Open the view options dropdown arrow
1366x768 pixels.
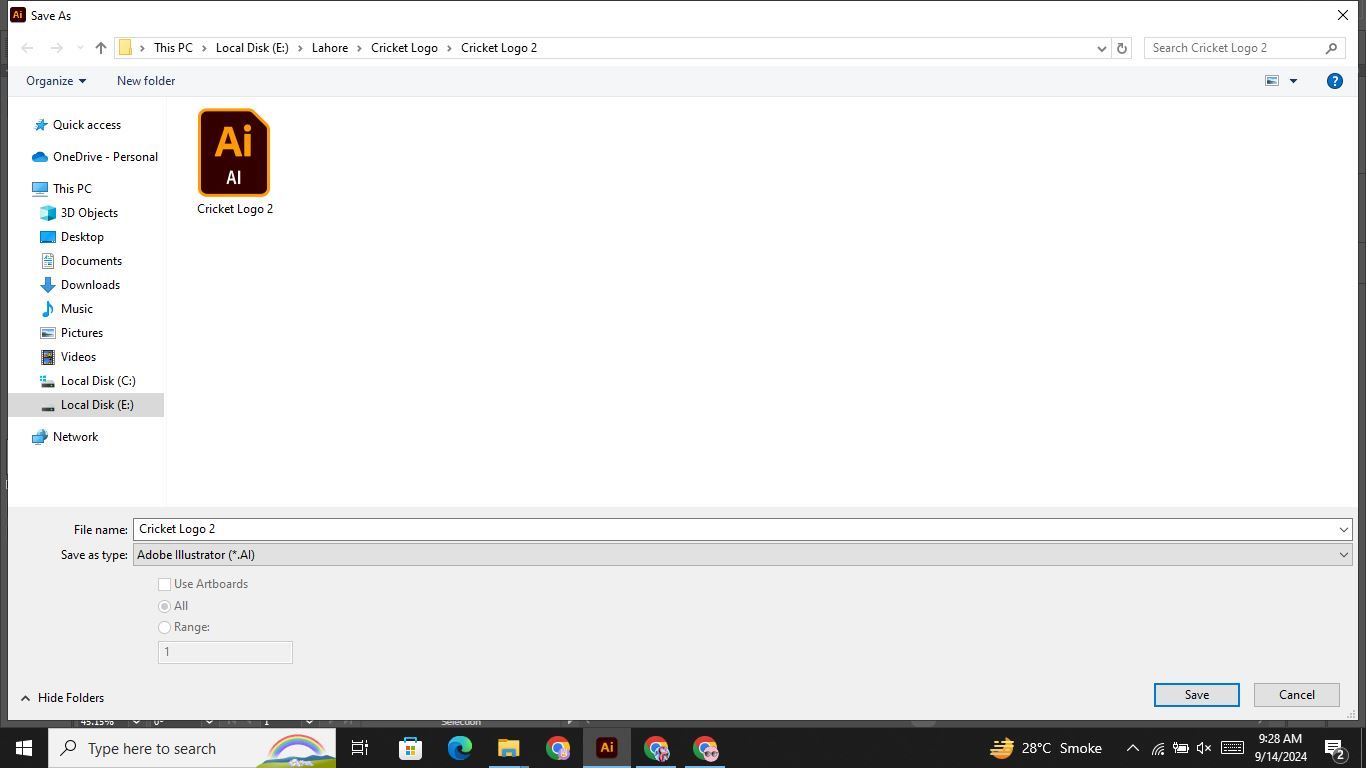[1293, 81]
